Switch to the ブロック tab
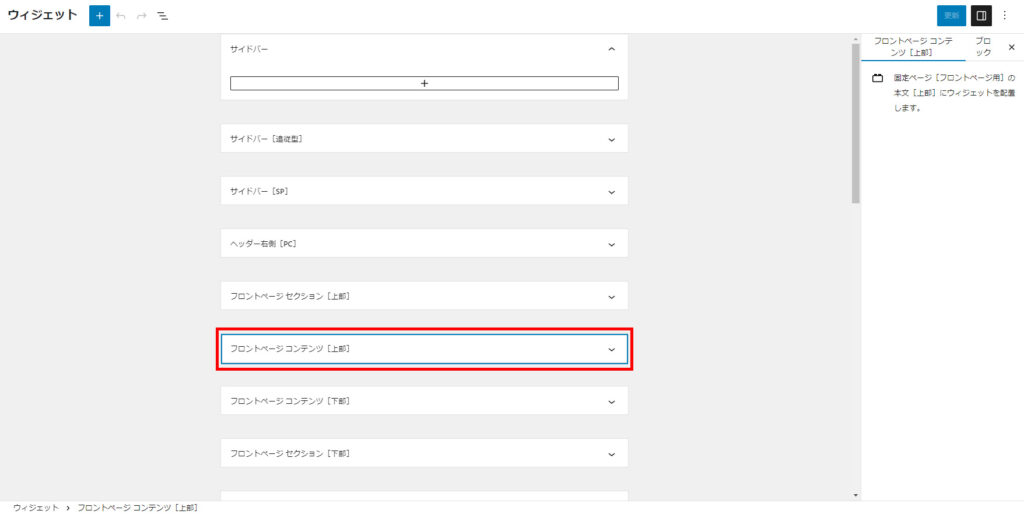The width and height of the screenshot is (1024, 514). coord(983,47)
